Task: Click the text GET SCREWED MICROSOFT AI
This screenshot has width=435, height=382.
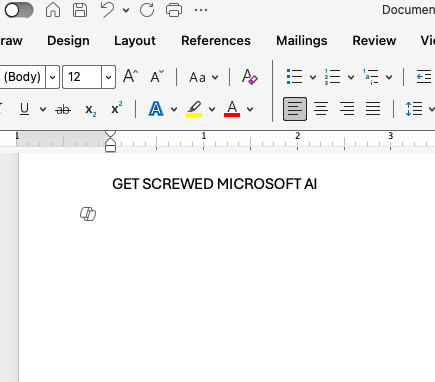Action: (x=215, y=184)
